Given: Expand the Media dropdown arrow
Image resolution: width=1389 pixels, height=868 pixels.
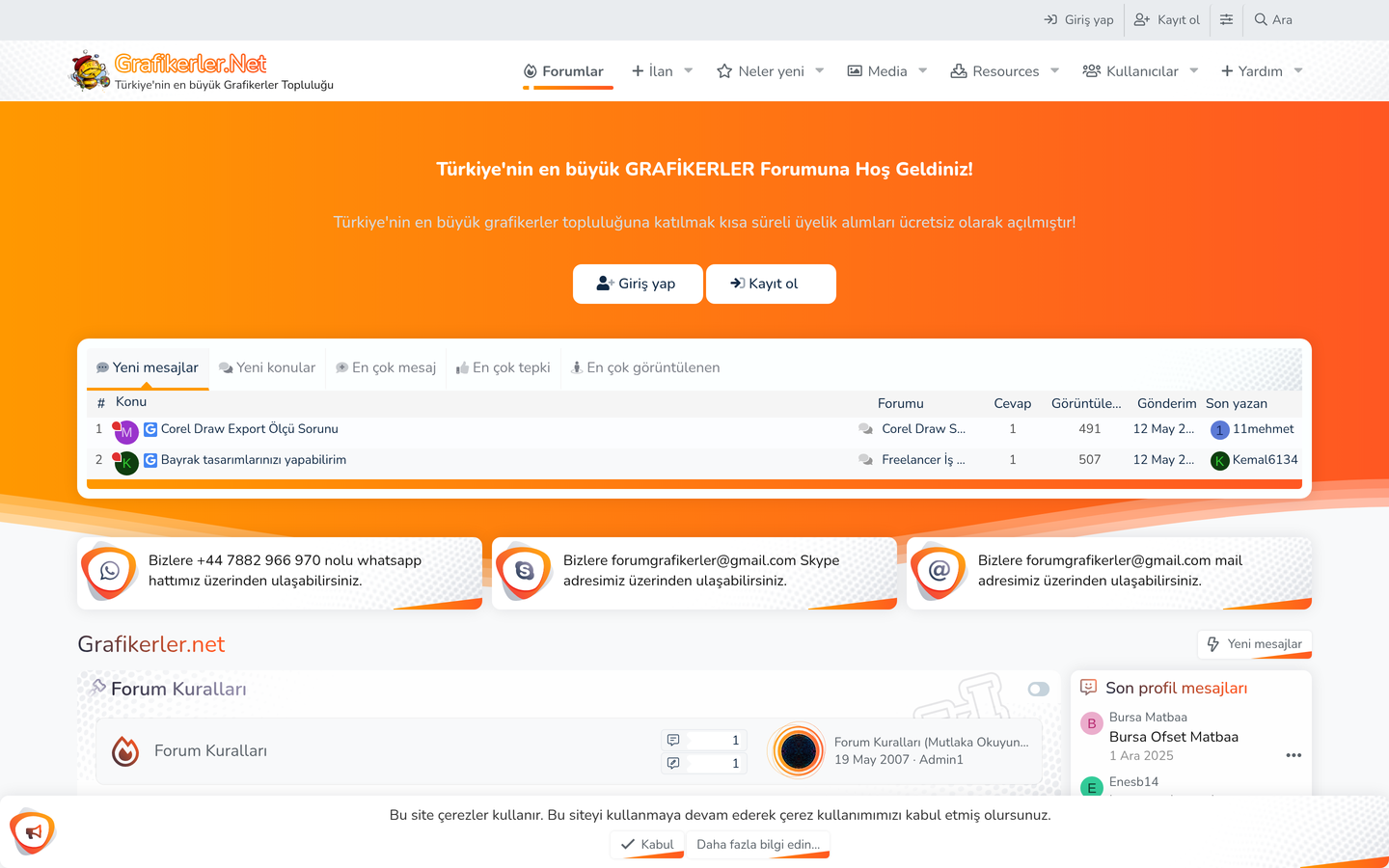Looking at the screenshot, I should [923, 70].
